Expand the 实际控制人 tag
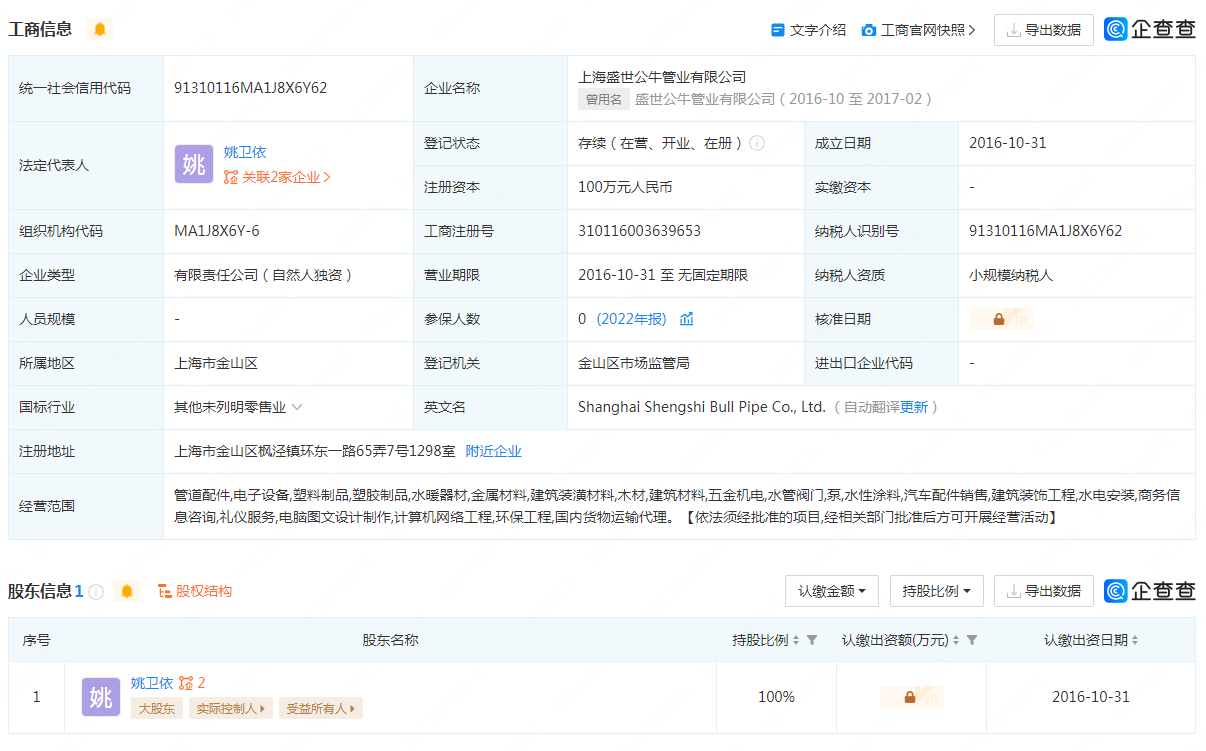 [x=231, y=709]
